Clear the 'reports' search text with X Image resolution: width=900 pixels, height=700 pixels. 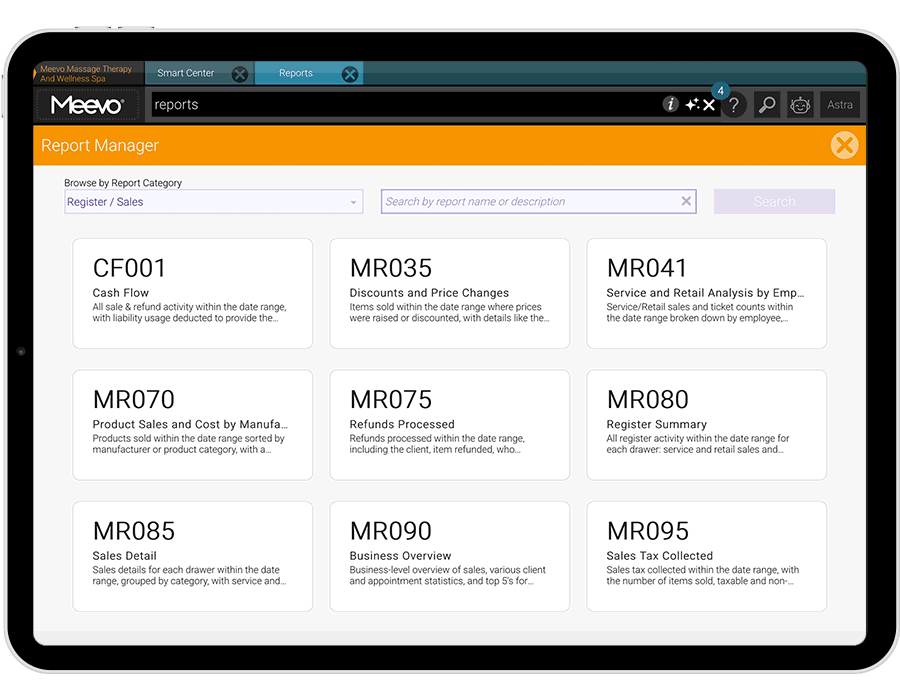[709, 105]
